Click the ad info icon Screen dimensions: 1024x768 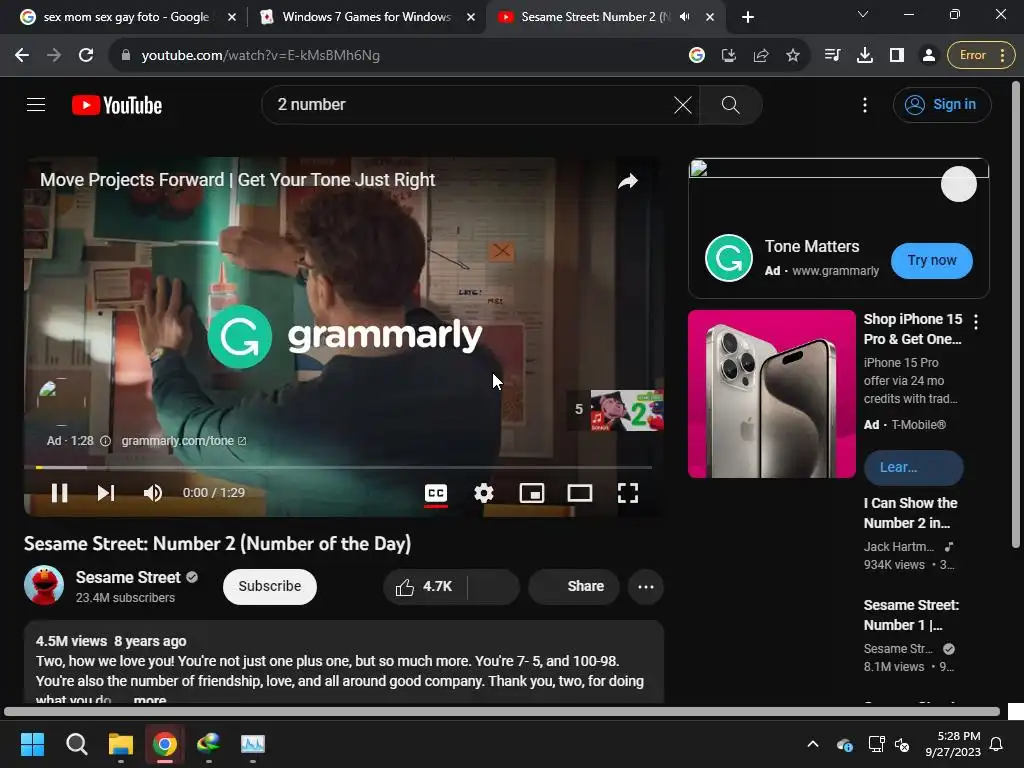[105, 441]
